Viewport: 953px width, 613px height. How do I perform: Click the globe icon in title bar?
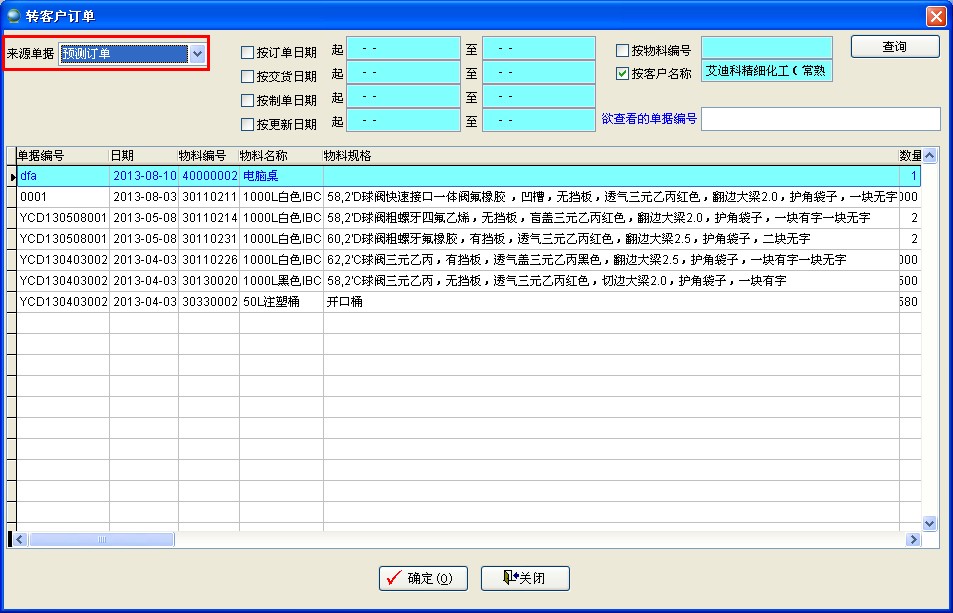[13, 15]
